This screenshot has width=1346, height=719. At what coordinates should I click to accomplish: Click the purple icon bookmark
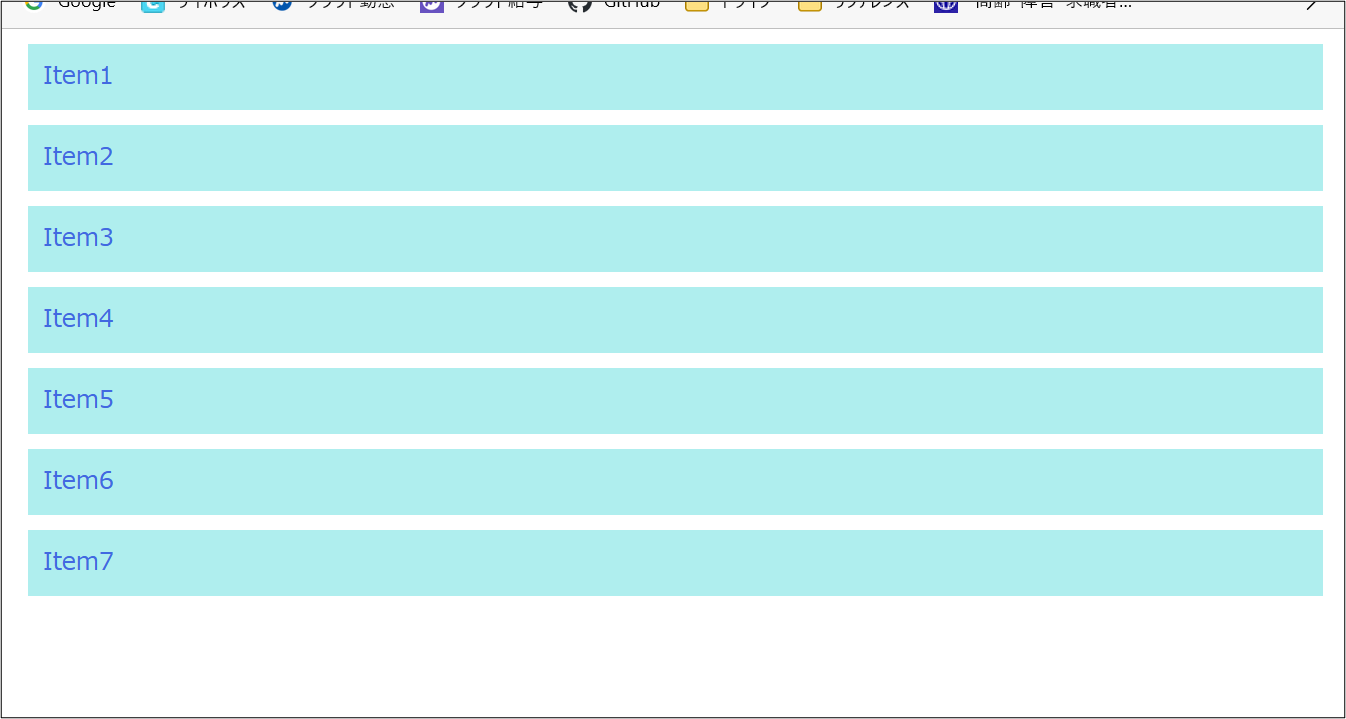(x=431, y=5)
